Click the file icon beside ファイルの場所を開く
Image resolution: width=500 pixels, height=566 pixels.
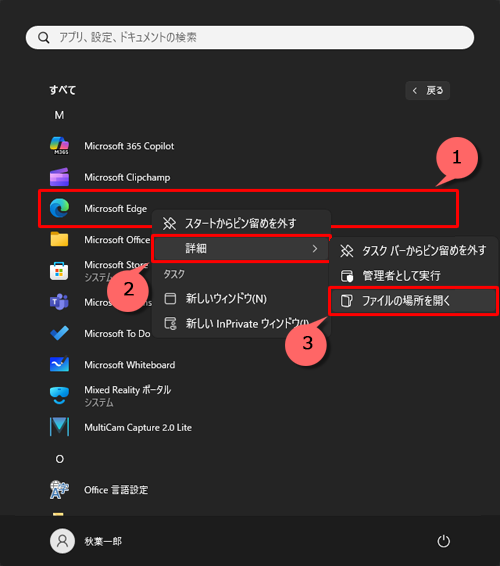(347, 301)
